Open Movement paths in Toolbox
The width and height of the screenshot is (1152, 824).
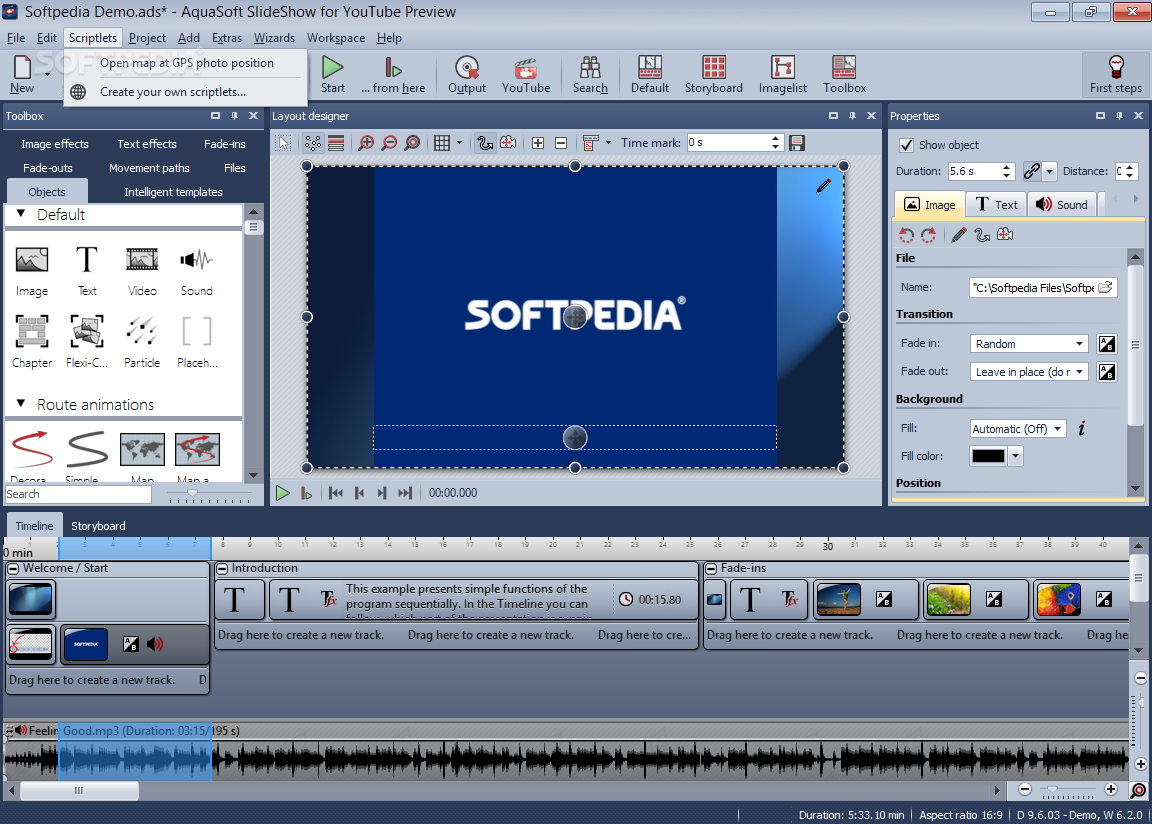[x=149, y=168]
